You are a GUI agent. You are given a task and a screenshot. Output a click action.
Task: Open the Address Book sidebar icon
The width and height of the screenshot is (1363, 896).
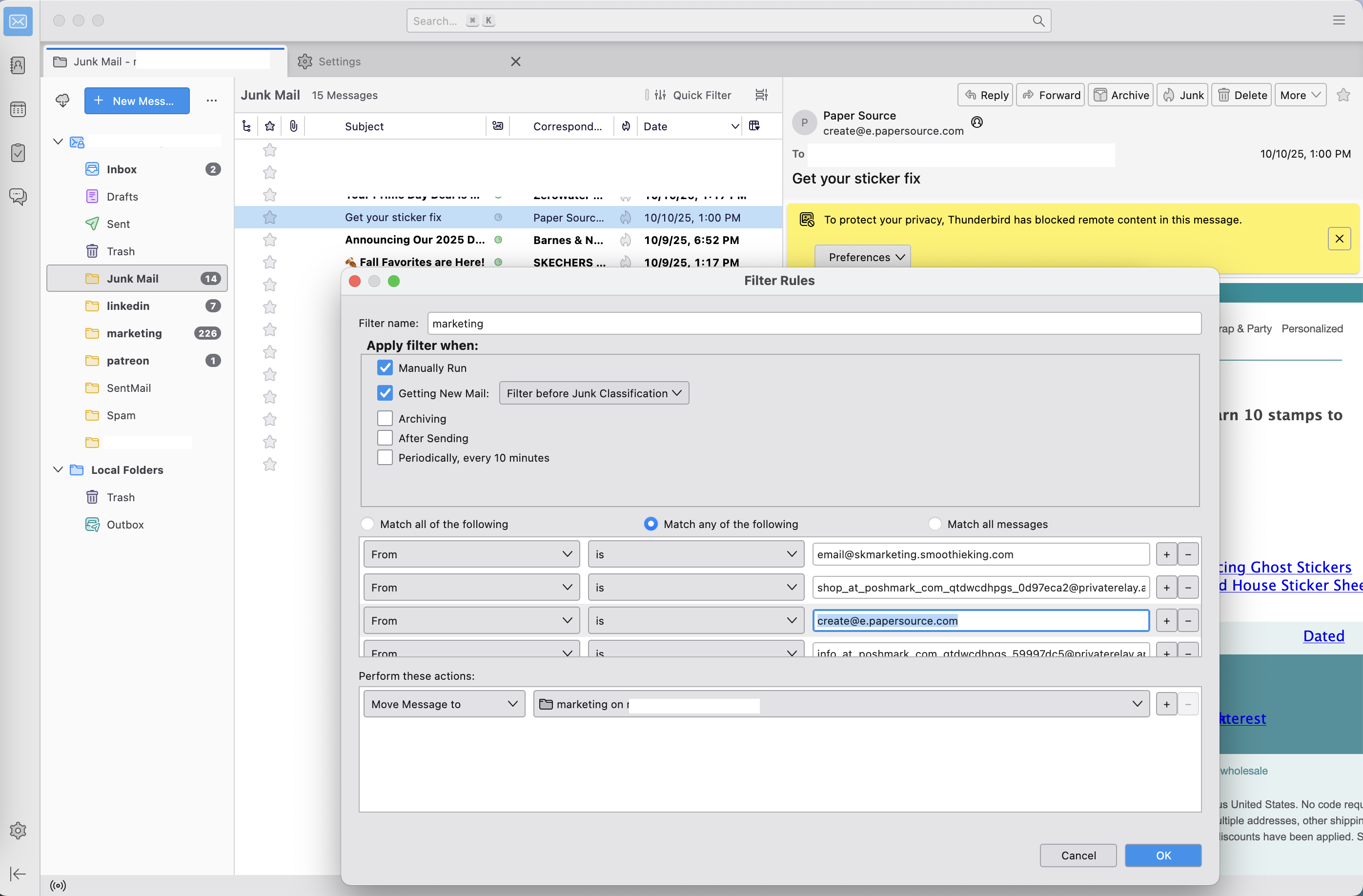[x=18, y=65]
